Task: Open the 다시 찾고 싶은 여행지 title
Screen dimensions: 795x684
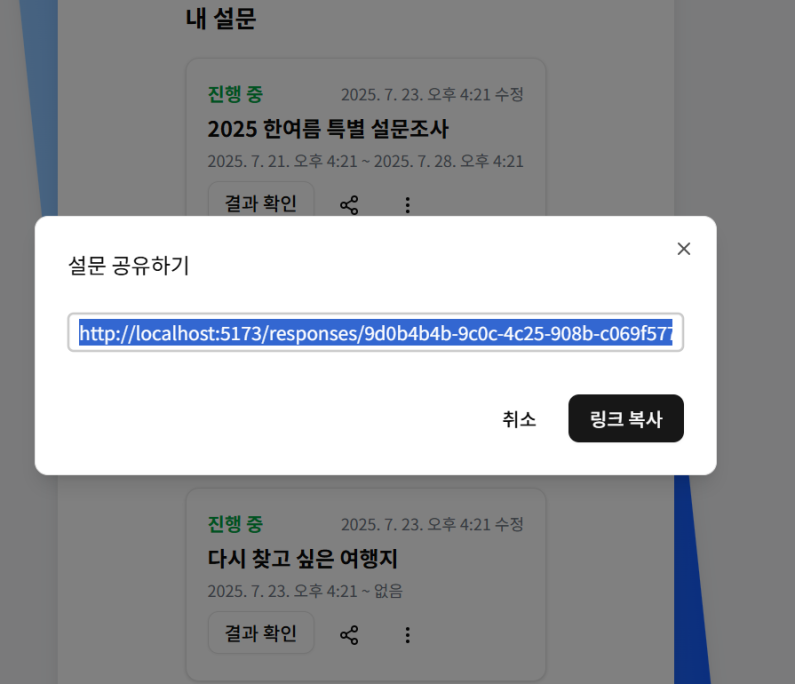Action: point(303,559)
